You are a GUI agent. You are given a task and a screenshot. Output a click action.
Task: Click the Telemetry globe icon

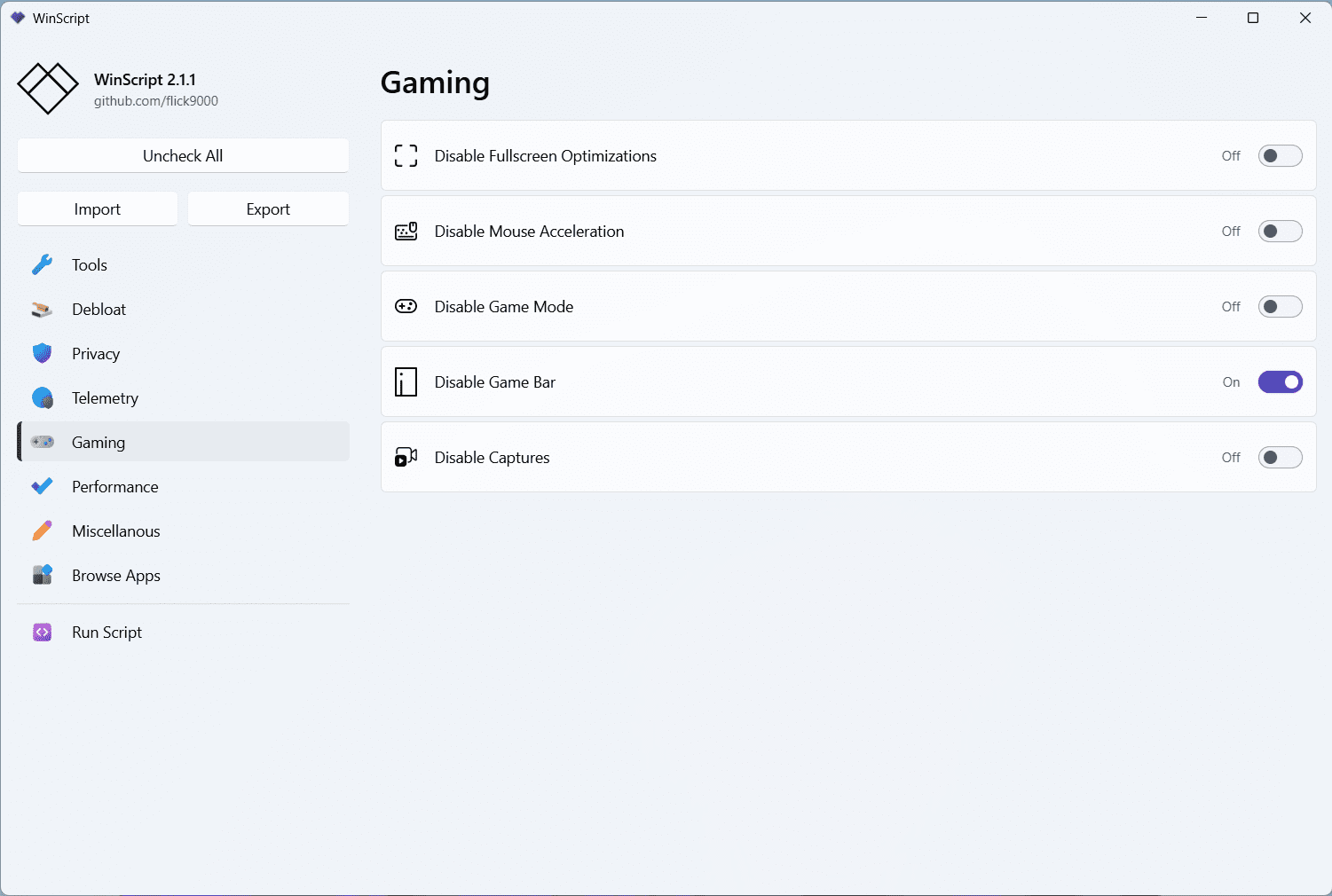42,398
